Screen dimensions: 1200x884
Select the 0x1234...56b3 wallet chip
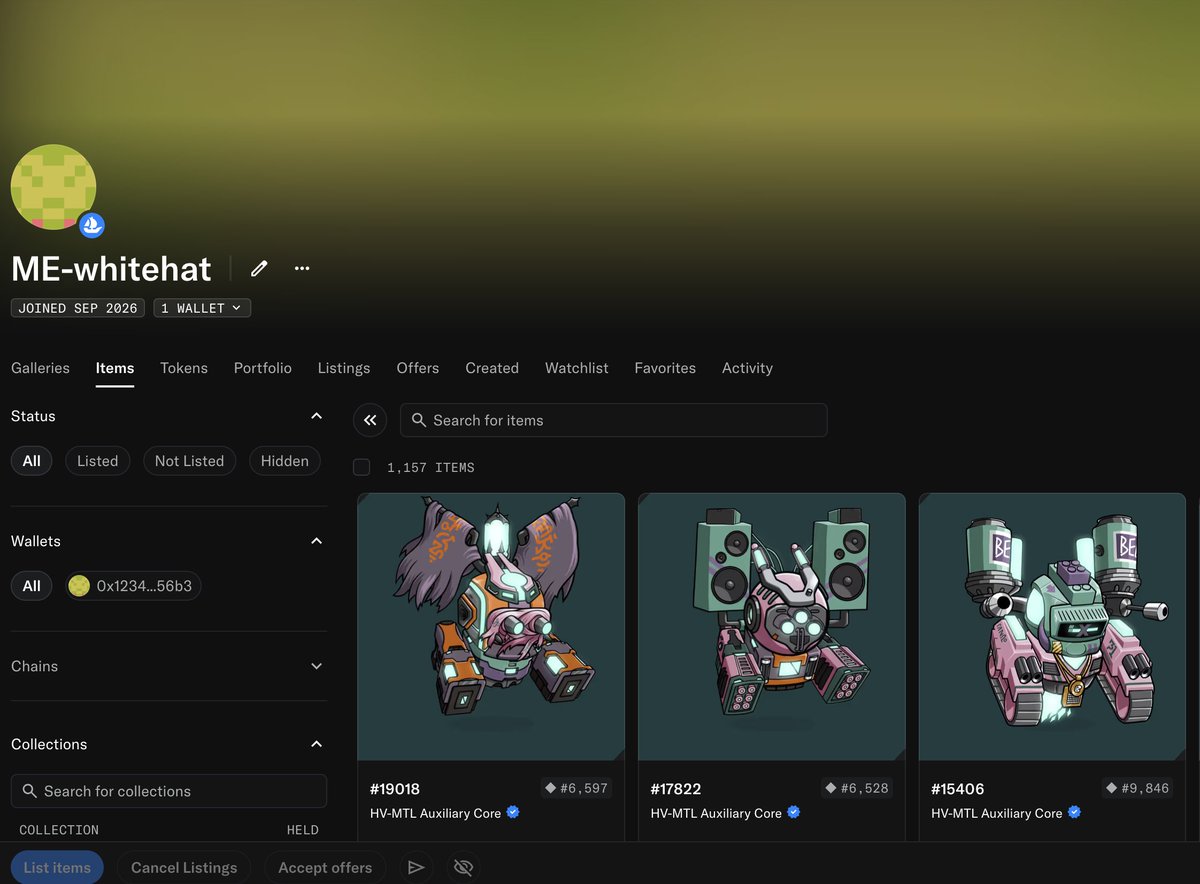pyautogui.click(x=133, y=586)
